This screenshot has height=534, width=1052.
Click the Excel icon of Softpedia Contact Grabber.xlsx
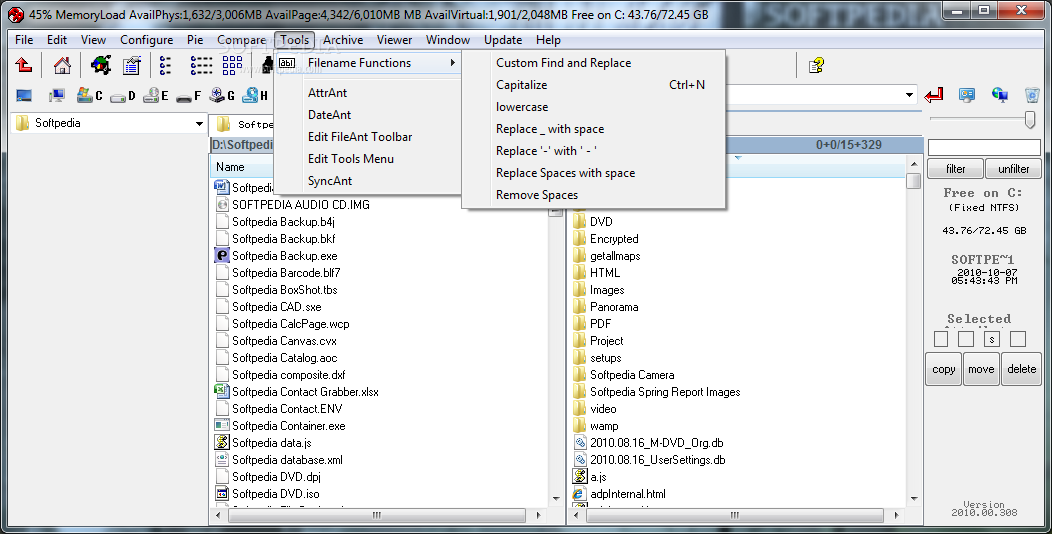click(221, 392)
